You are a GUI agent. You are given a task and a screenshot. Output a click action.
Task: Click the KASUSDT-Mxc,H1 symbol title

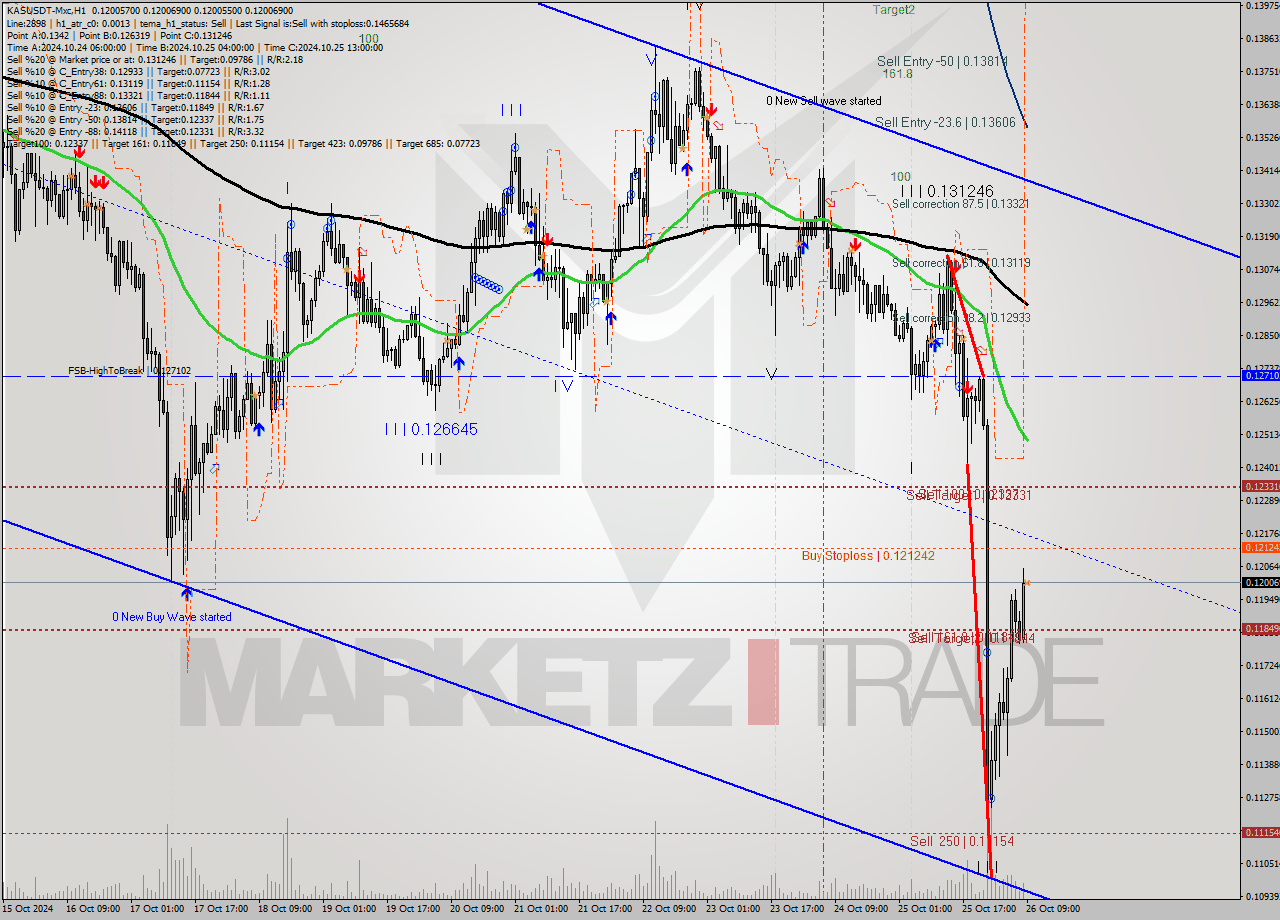47,10
